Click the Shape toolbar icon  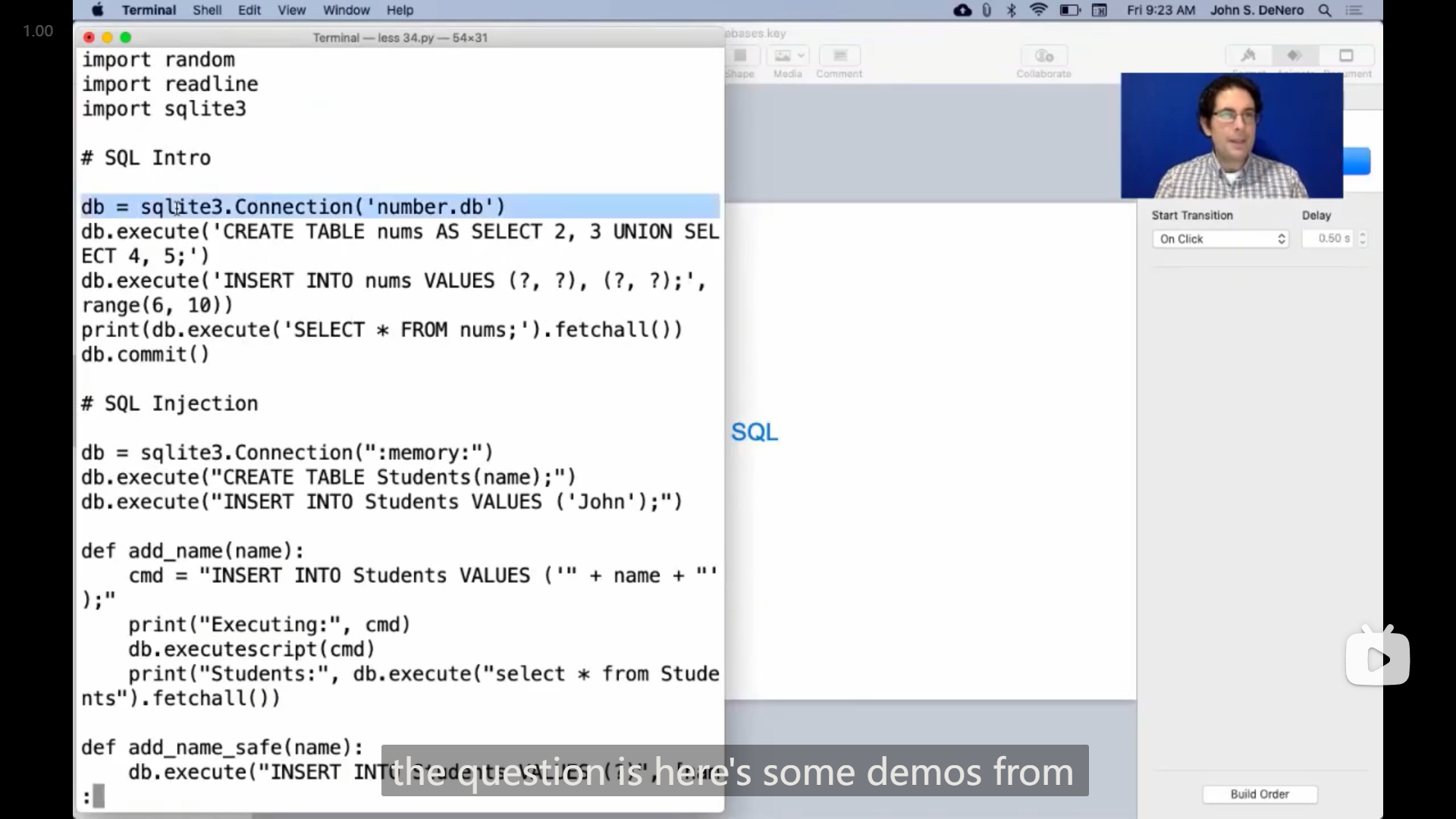pyautogui.click(x=740, y=57)
